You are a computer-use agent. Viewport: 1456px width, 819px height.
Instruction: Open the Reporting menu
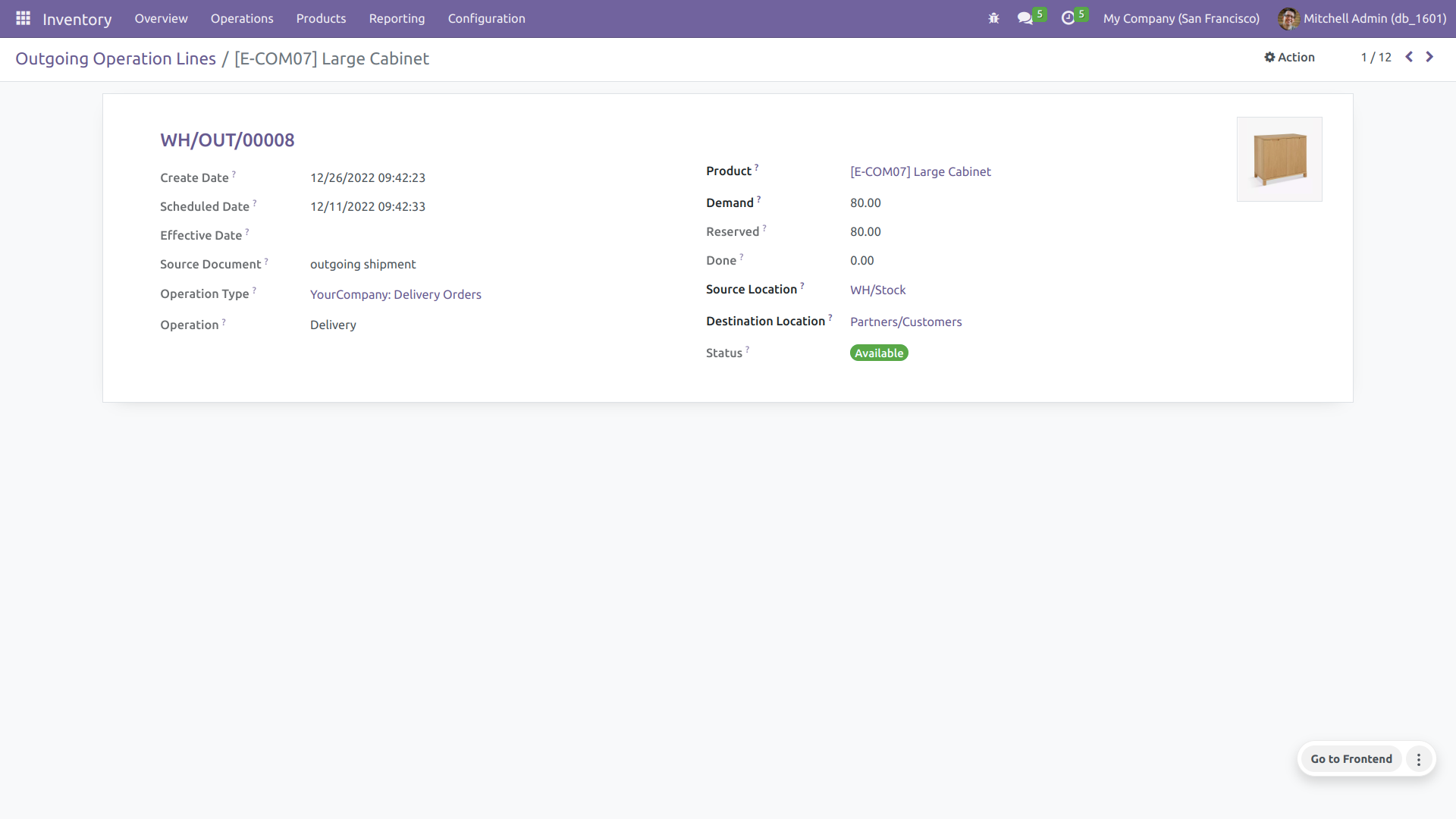pyautogui.click(x=397, y=18)
